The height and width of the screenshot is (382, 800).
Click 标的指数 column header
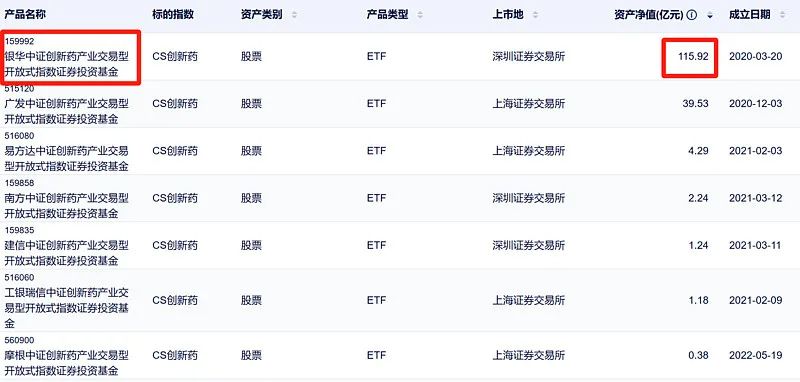[173, 15]
